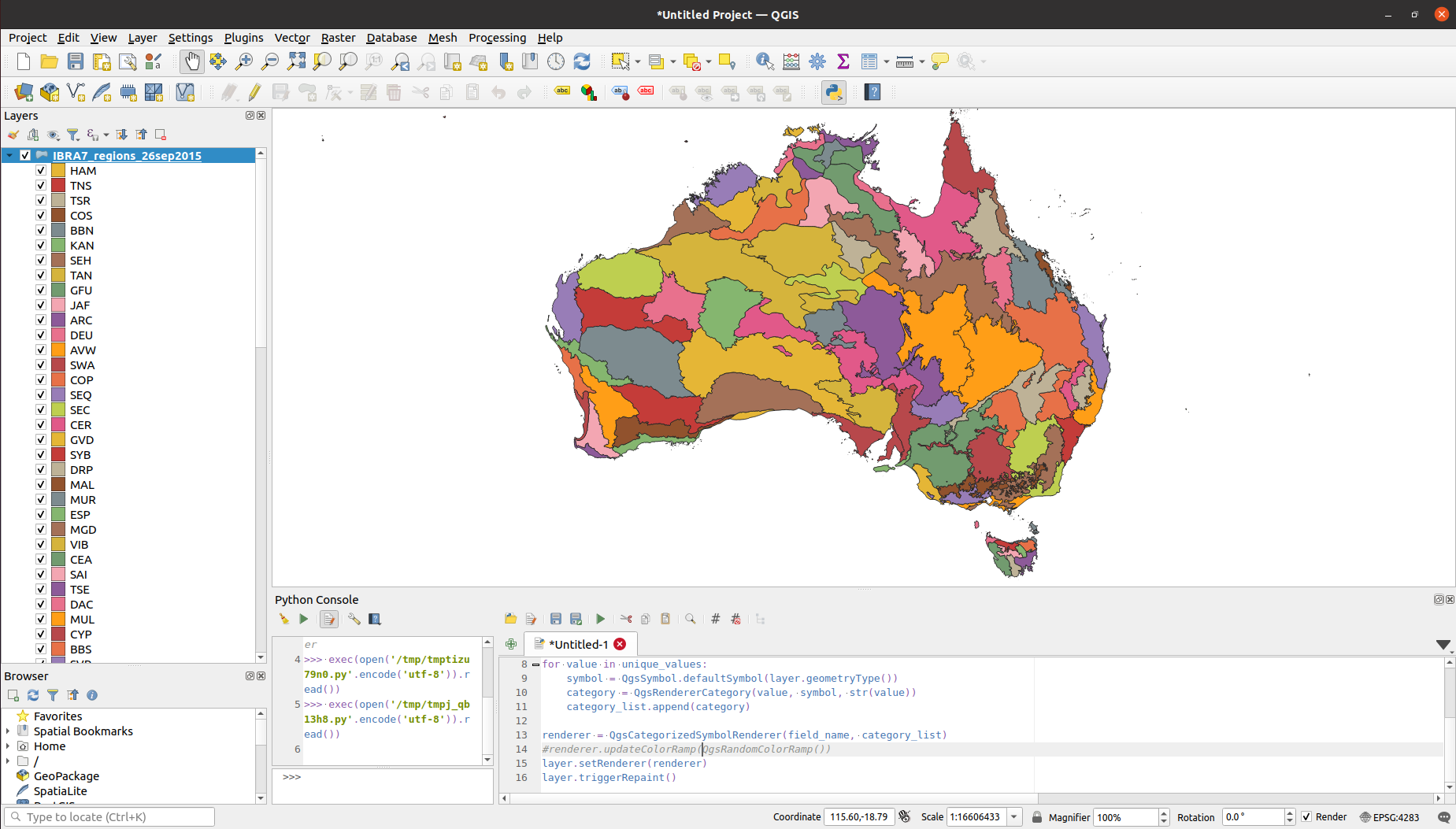The image size is (1456, 829).
Task: Click the SEC color swatch
Action: [x=58, y=409]
